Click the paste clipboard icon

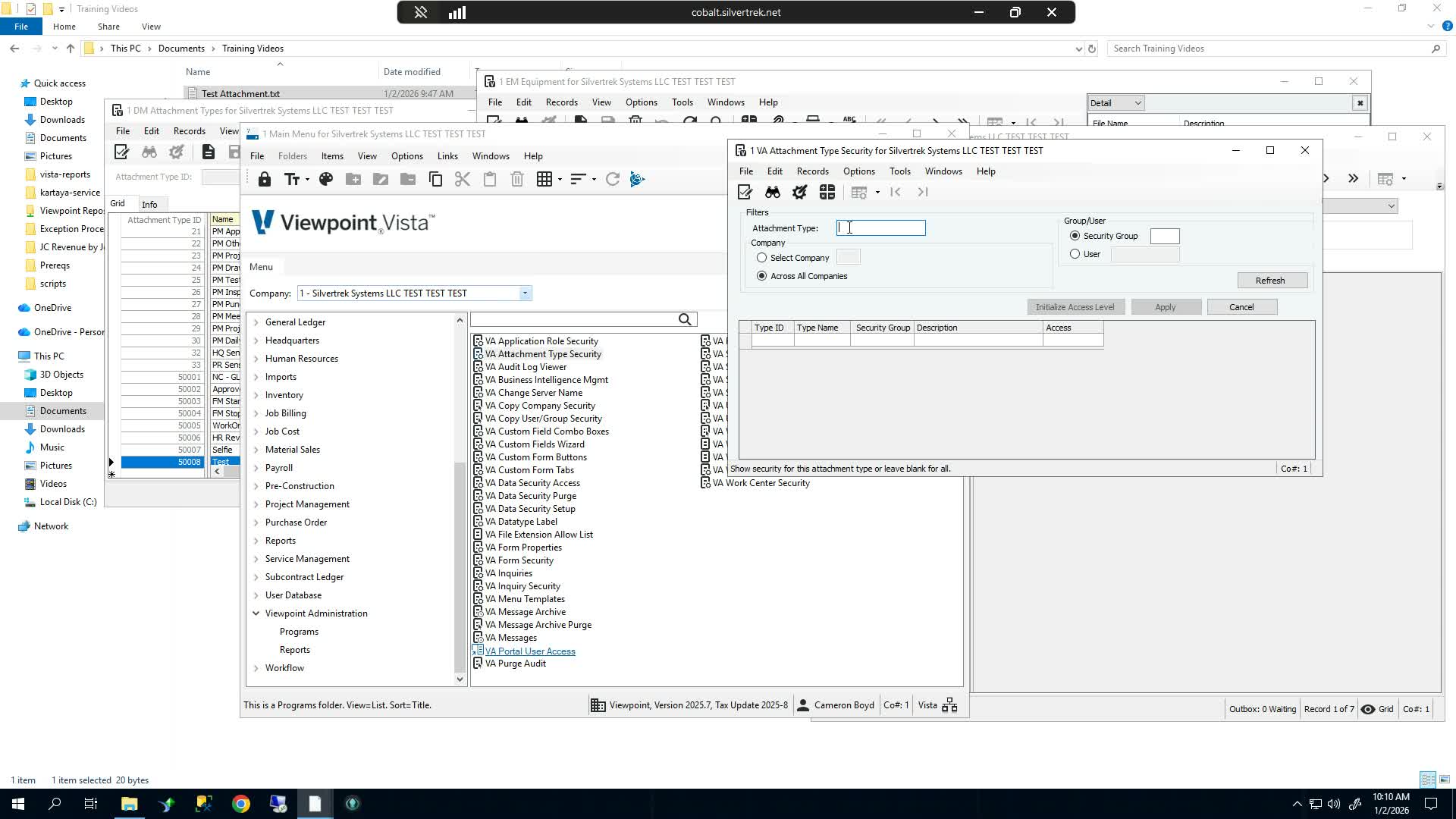coord(490,179)
